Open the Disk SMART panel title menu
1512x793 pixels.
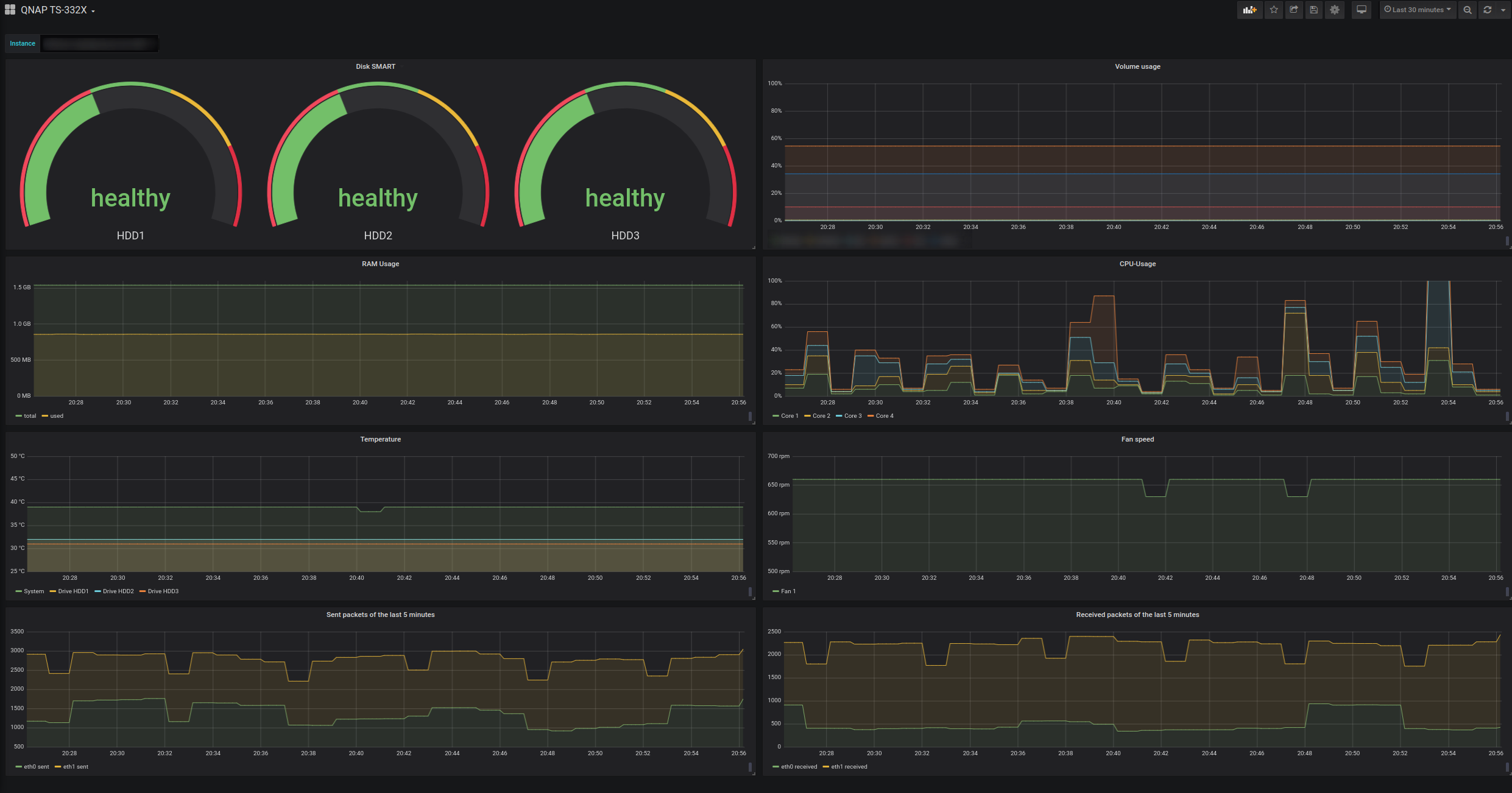click(375, 66)
